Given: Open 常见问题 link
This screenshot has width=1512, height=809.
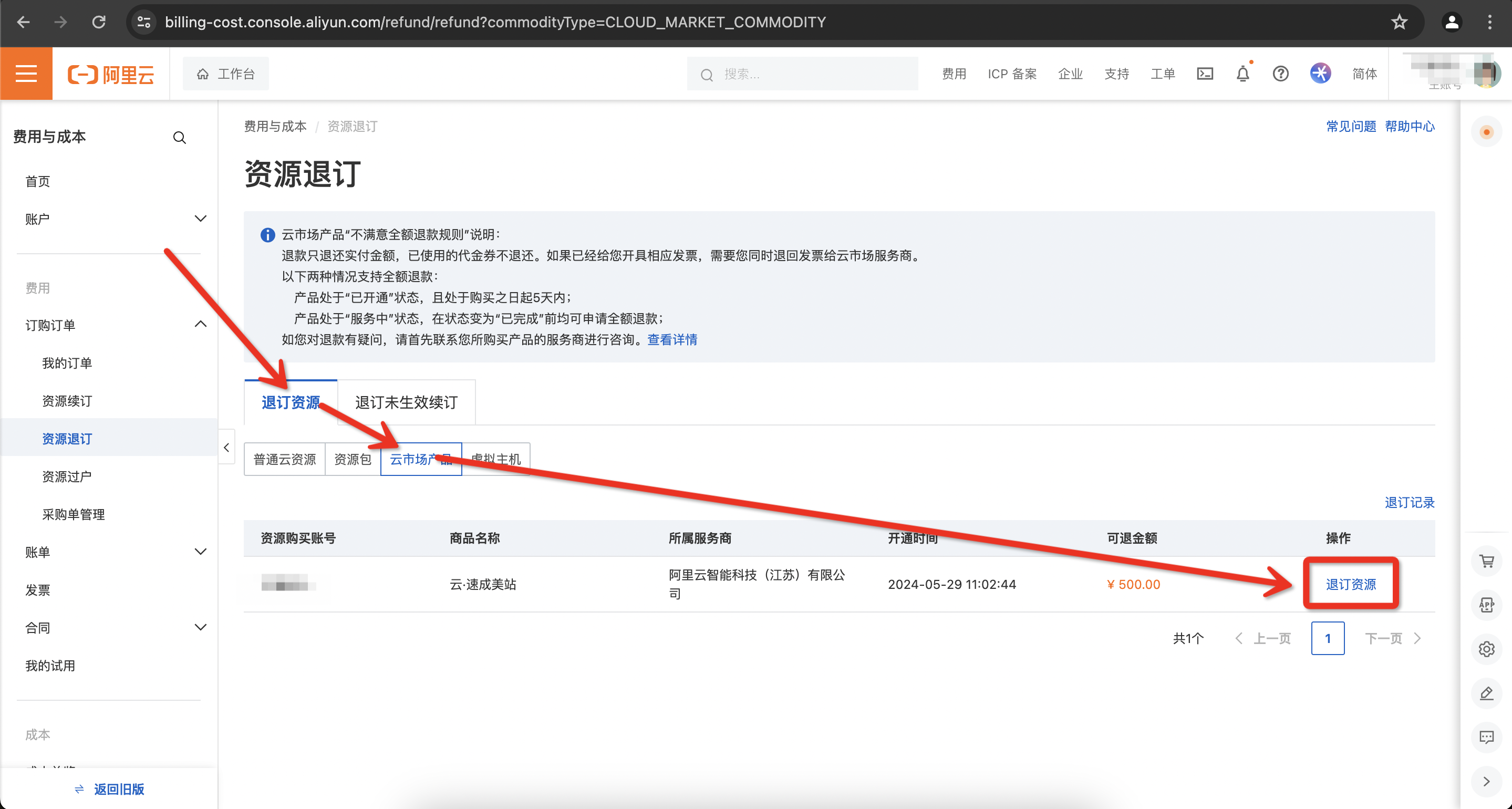Looking at the screenshot, I should 1351,126.
